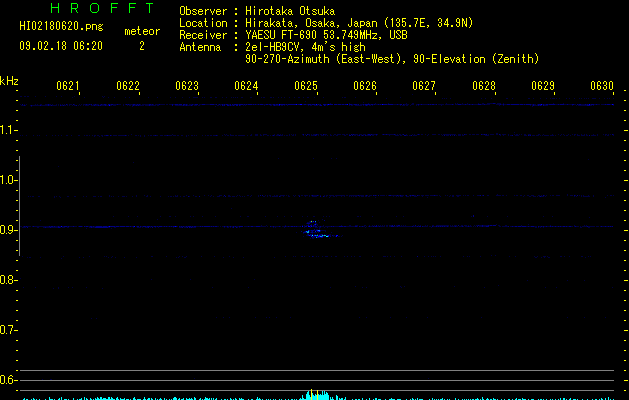Click time marker 0629
629x400 pixels.
pos(543,86)
